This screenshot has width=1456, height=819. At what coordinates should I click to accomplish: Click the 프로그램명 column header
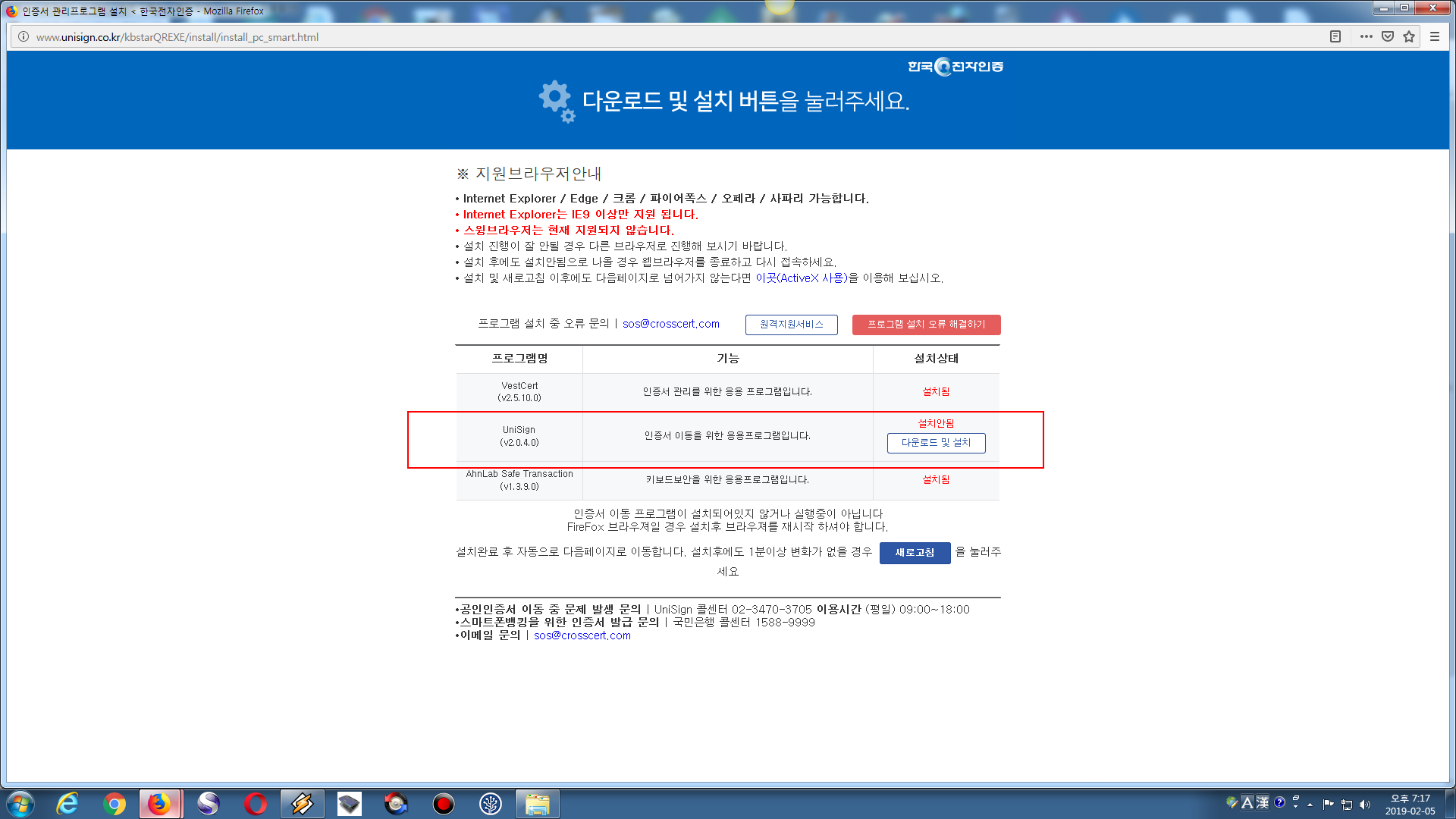pos(519,359)
